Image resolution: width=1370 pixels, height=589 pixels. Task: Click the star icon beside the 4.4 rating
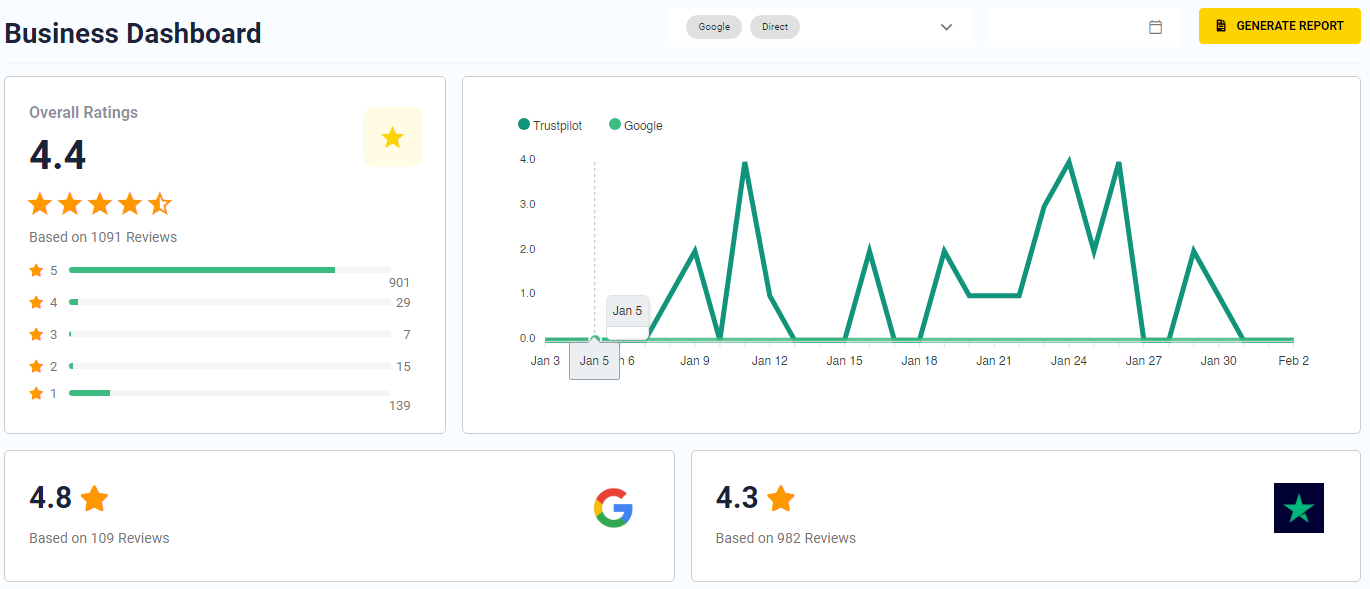pos(393,135)
